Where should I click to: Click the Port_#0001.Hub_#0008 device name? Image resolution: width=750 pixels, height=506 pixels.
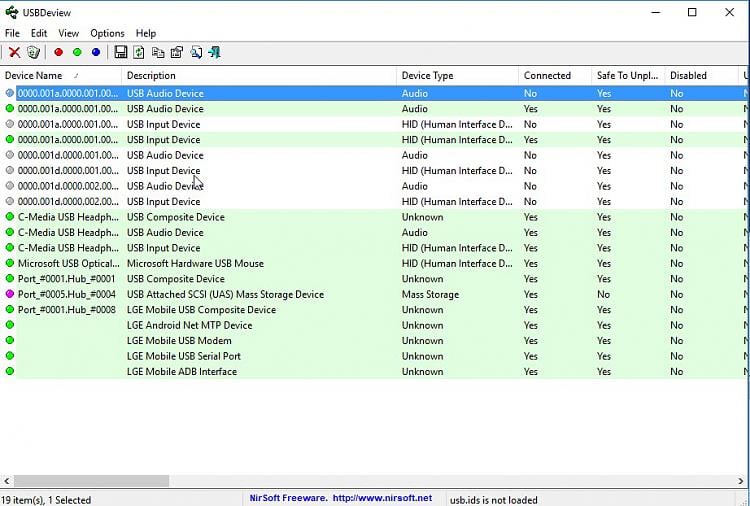pos(66,309)
